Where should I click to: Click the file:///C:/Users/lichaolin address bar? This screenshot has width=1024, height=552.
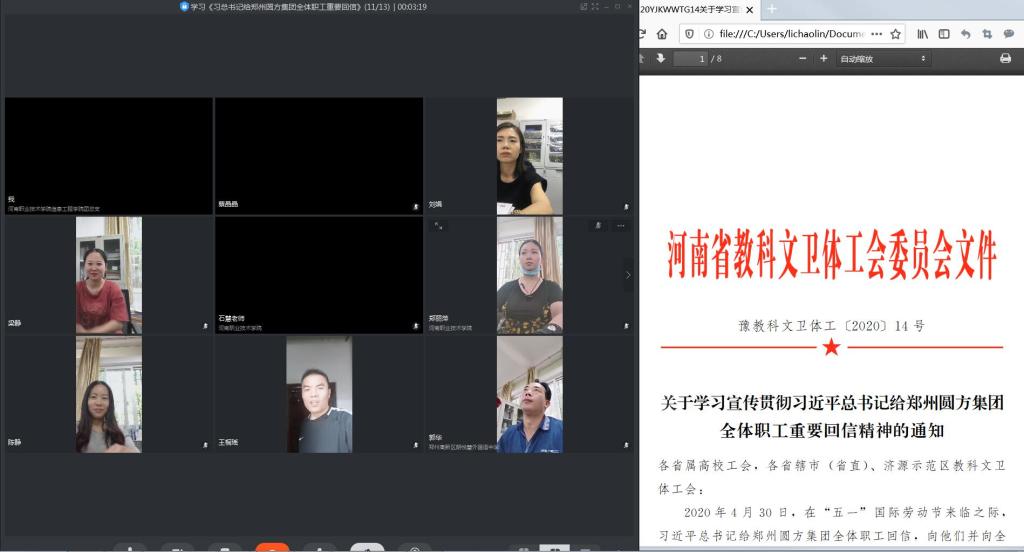point(791,34)
